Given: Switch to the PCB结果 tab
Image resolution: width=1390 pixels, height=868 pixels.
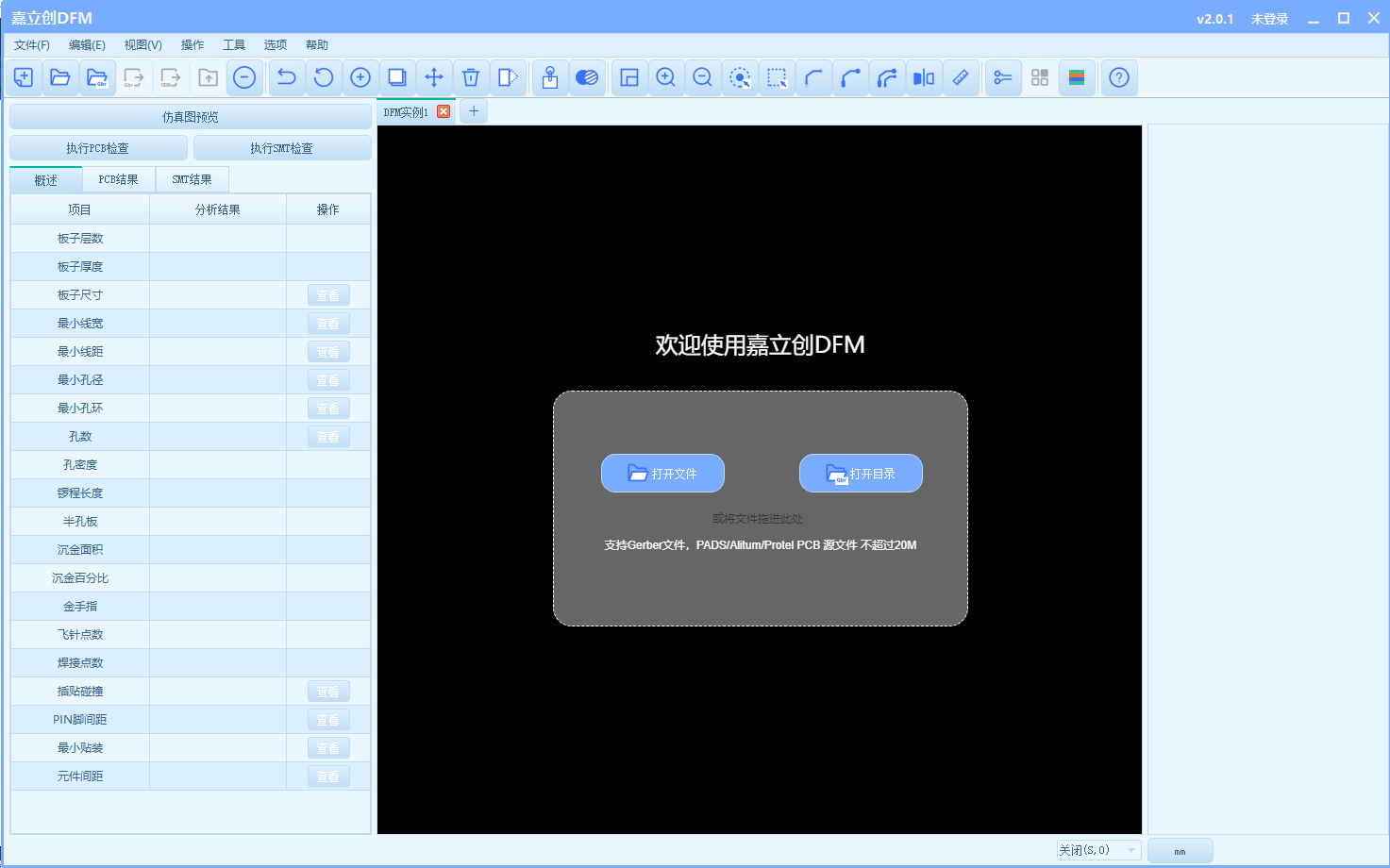Looking at the screenshot, I should 119,179.
